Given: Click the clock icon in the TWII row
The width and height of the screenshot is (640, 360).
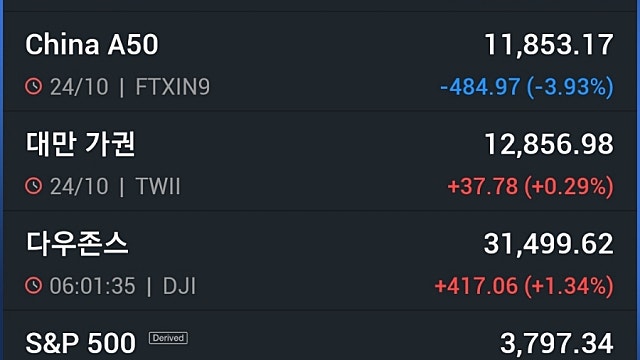Looking at the screenshot, I should tap(33, 186).
